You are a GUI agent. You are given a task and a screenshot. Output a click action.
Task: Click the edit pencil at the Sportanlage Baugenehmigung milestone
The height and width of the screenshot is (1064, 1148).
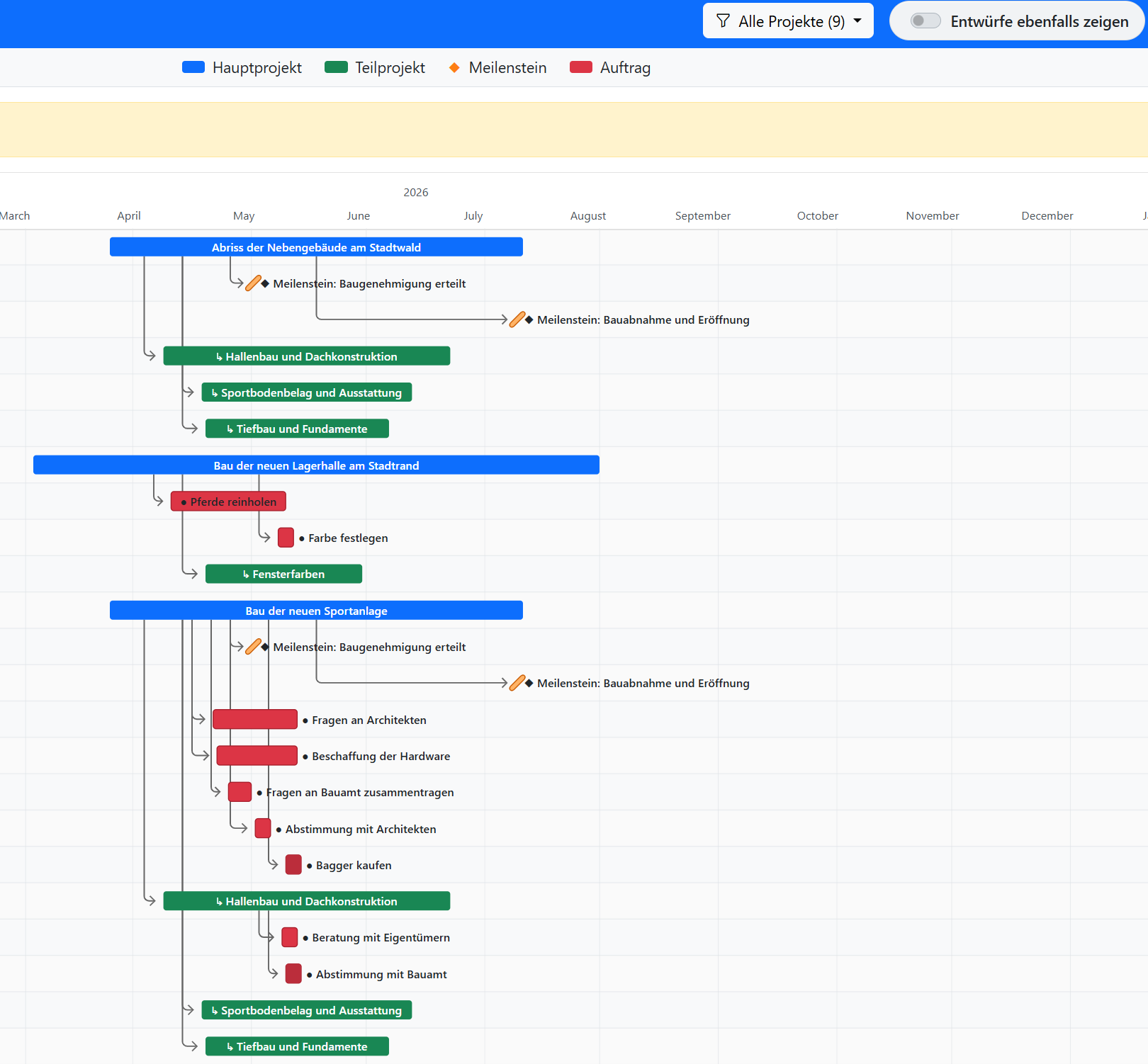[254, 646]
